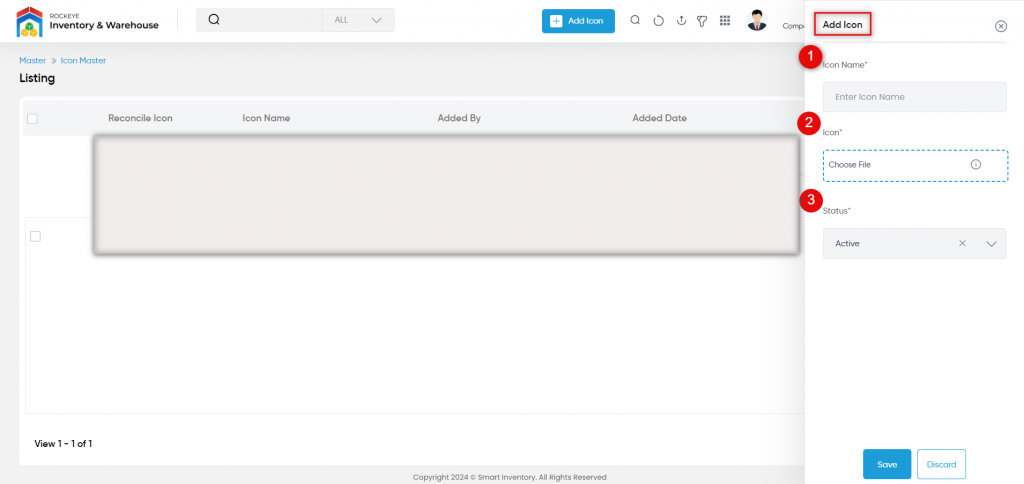Open the Icon Master breadcrumb link
Image resolution: width=1024 pixels, height=484 pixels.
(83, 61)
